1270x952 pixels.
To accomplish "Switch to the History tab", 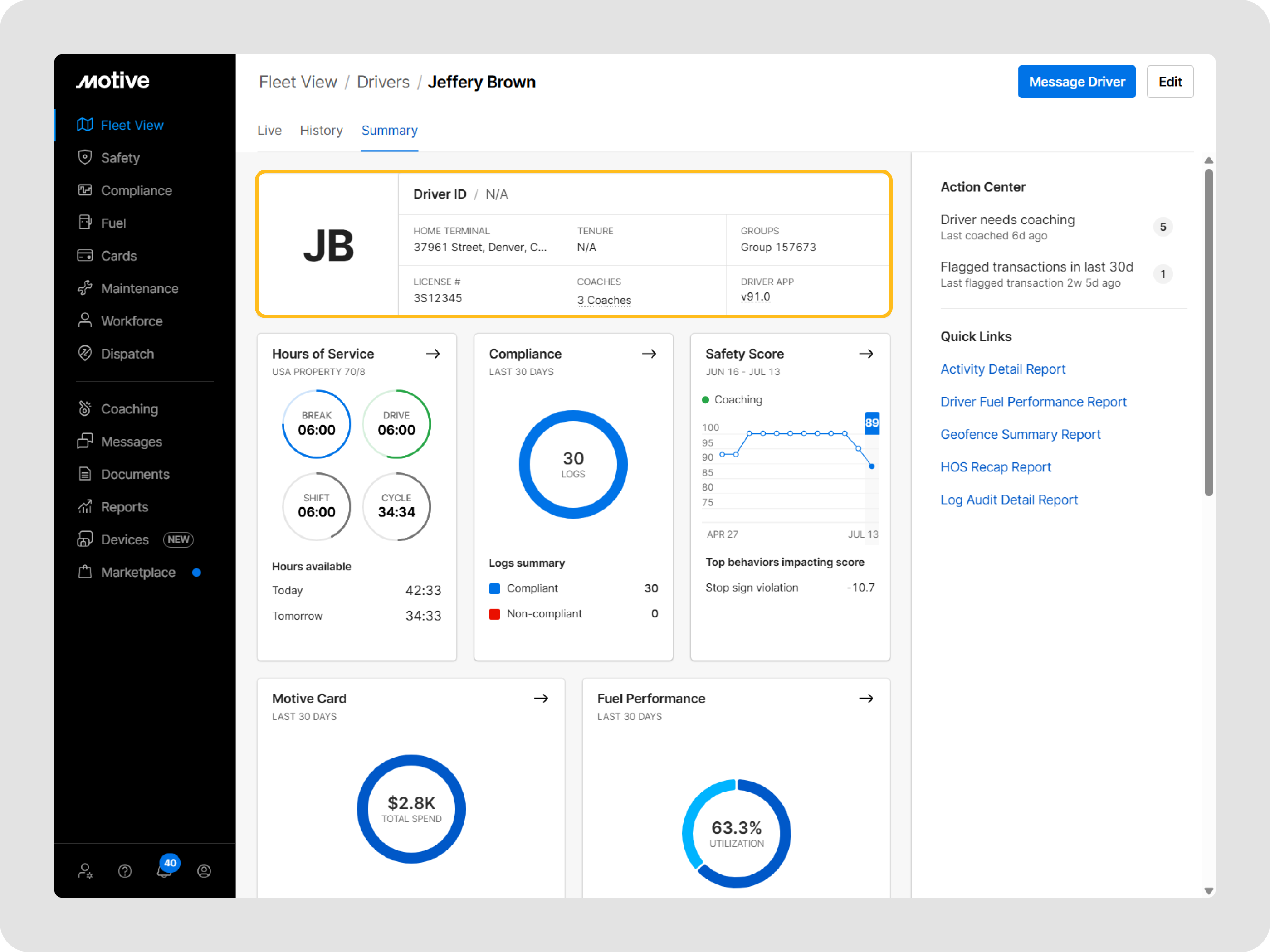I will (321, 131).
